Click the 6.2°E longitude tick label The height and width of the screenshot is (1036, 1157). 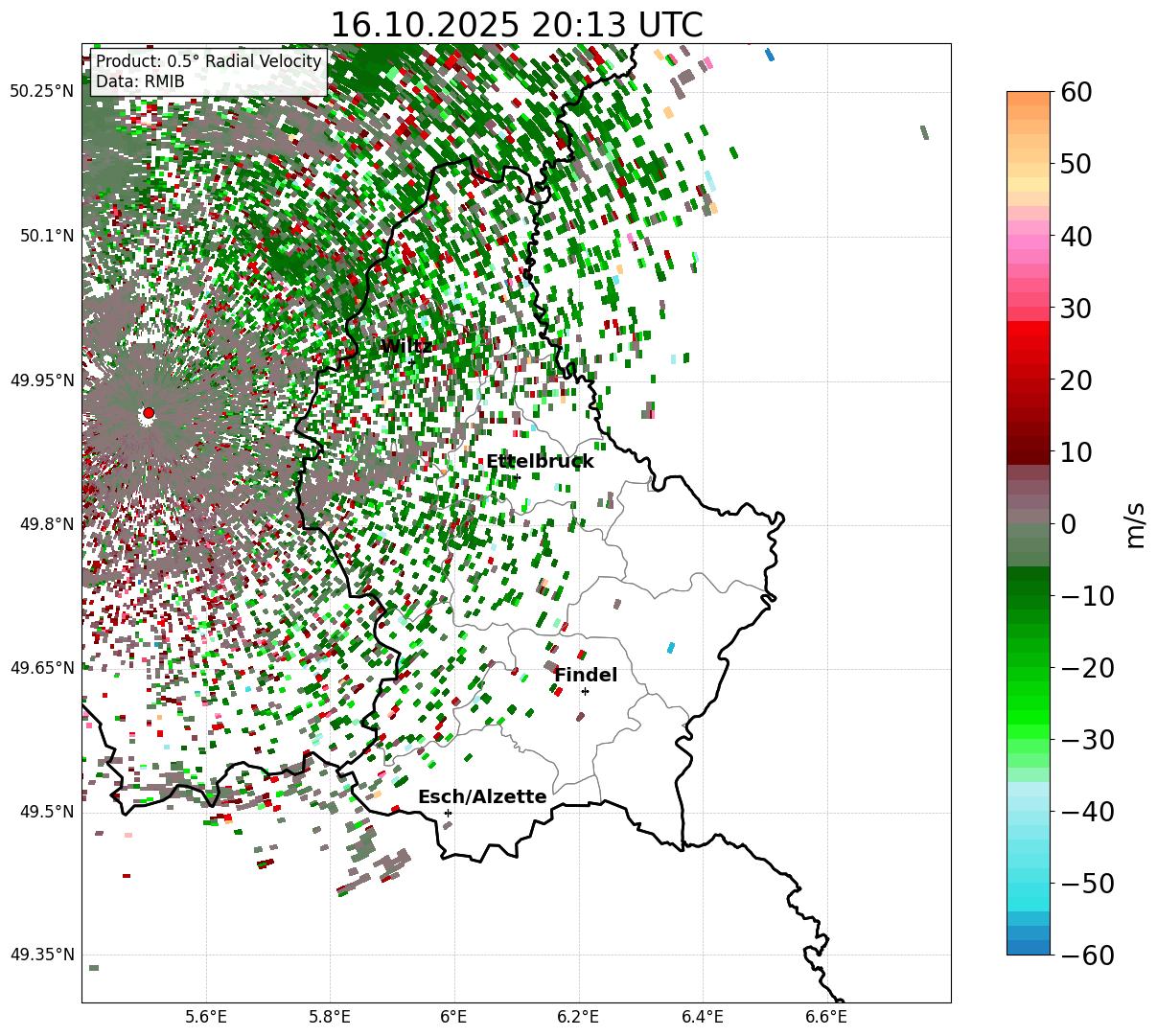(579, 1017)
